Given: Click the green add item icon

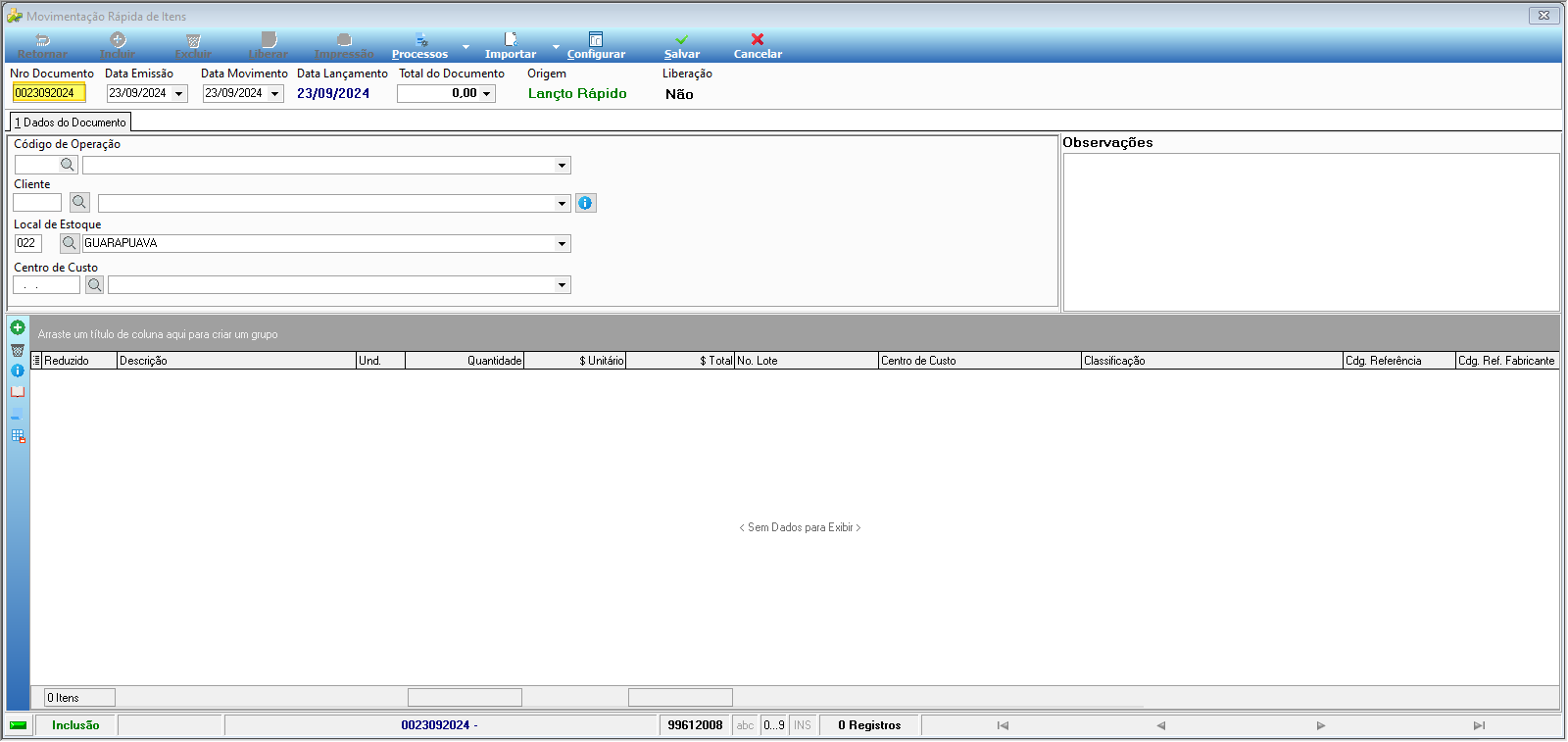Looking at the screenshot, I should coord(18,327).
